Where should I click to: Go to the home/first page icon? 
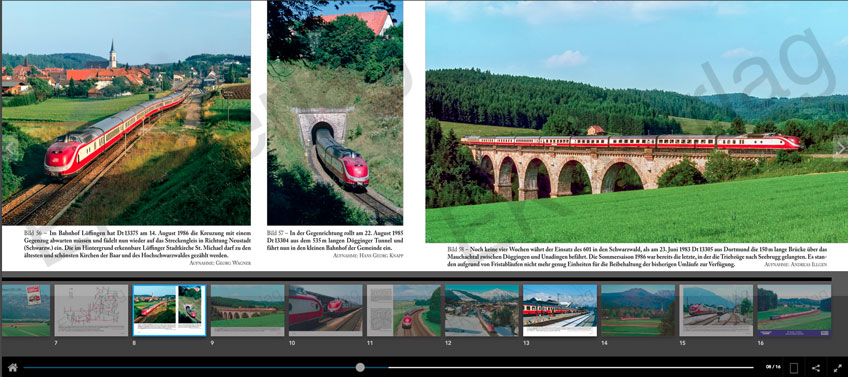[x=12, y=368]
